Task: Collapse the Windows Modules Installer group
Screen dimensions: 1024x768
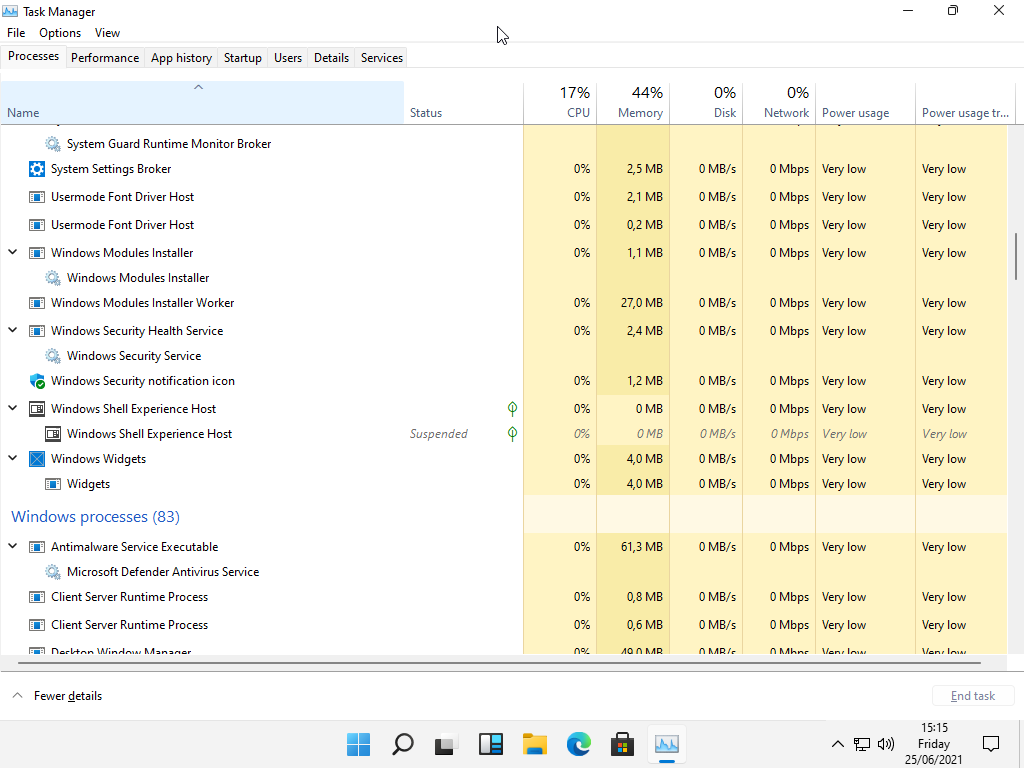Action: (13, 253)
